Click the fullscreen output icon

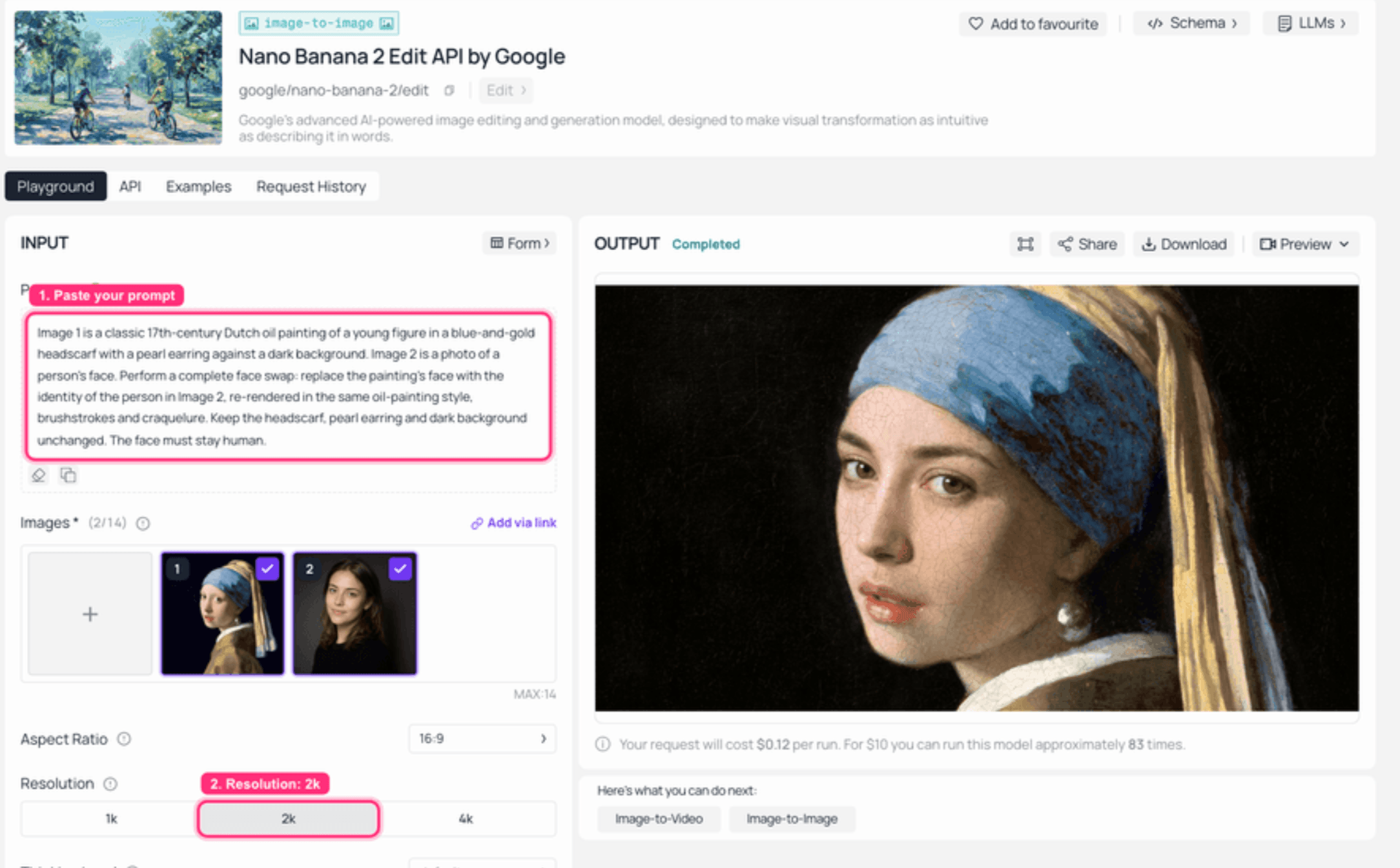pos(1025,244)
